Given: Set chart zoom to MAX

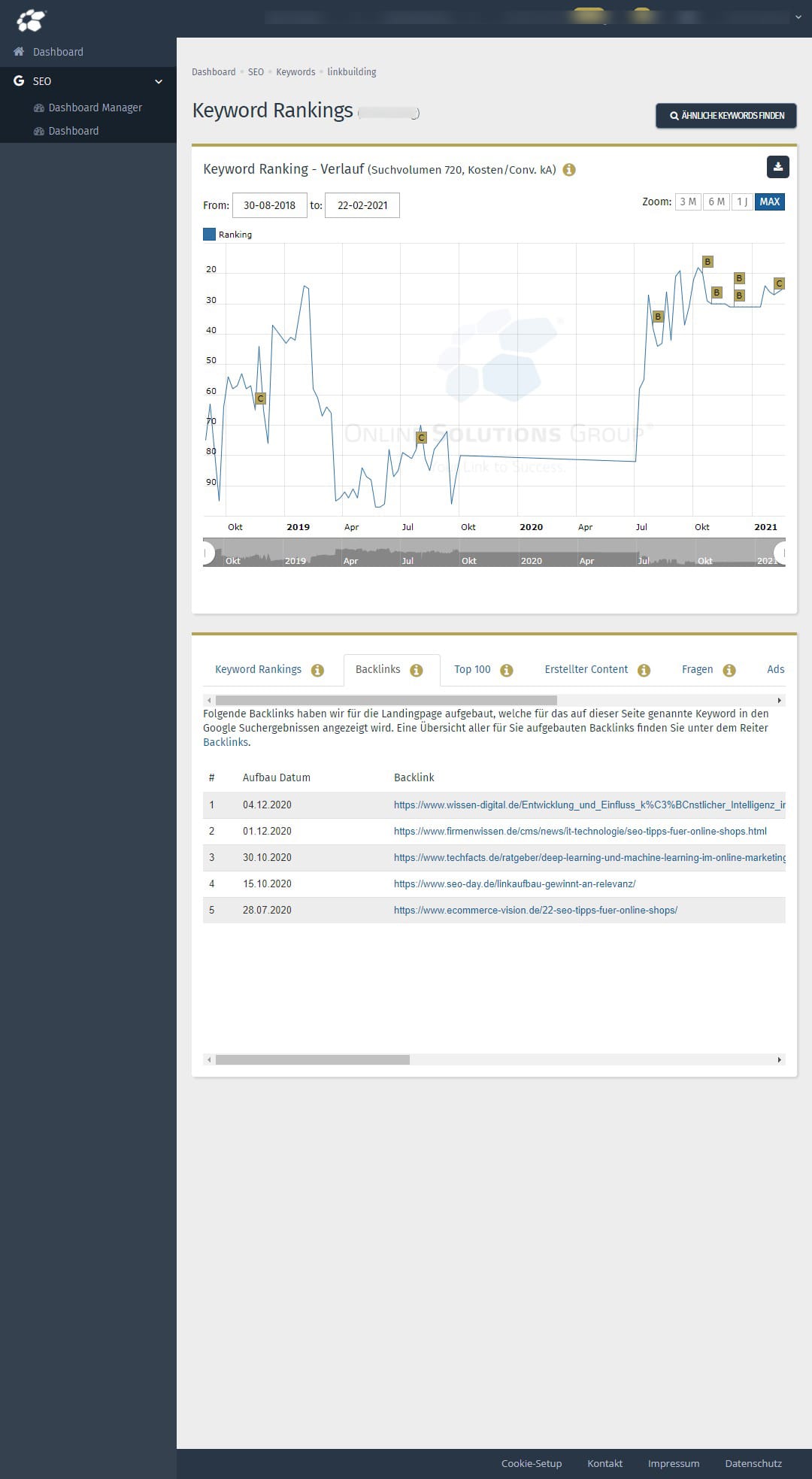Looking at the screenshot, I should click(x=769, y=202).
